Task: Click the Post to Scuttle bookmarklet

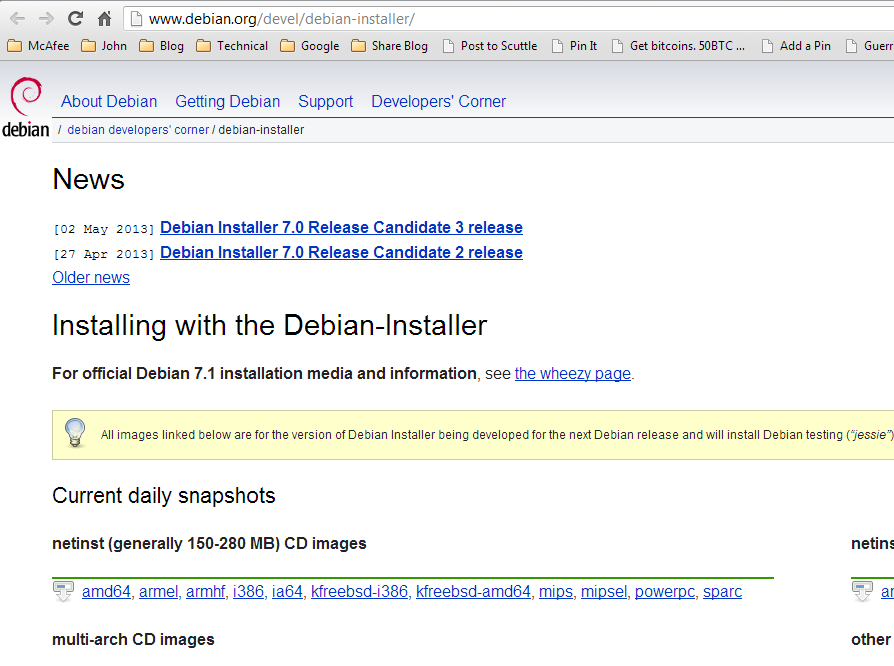Action: (x=490, y=46)
